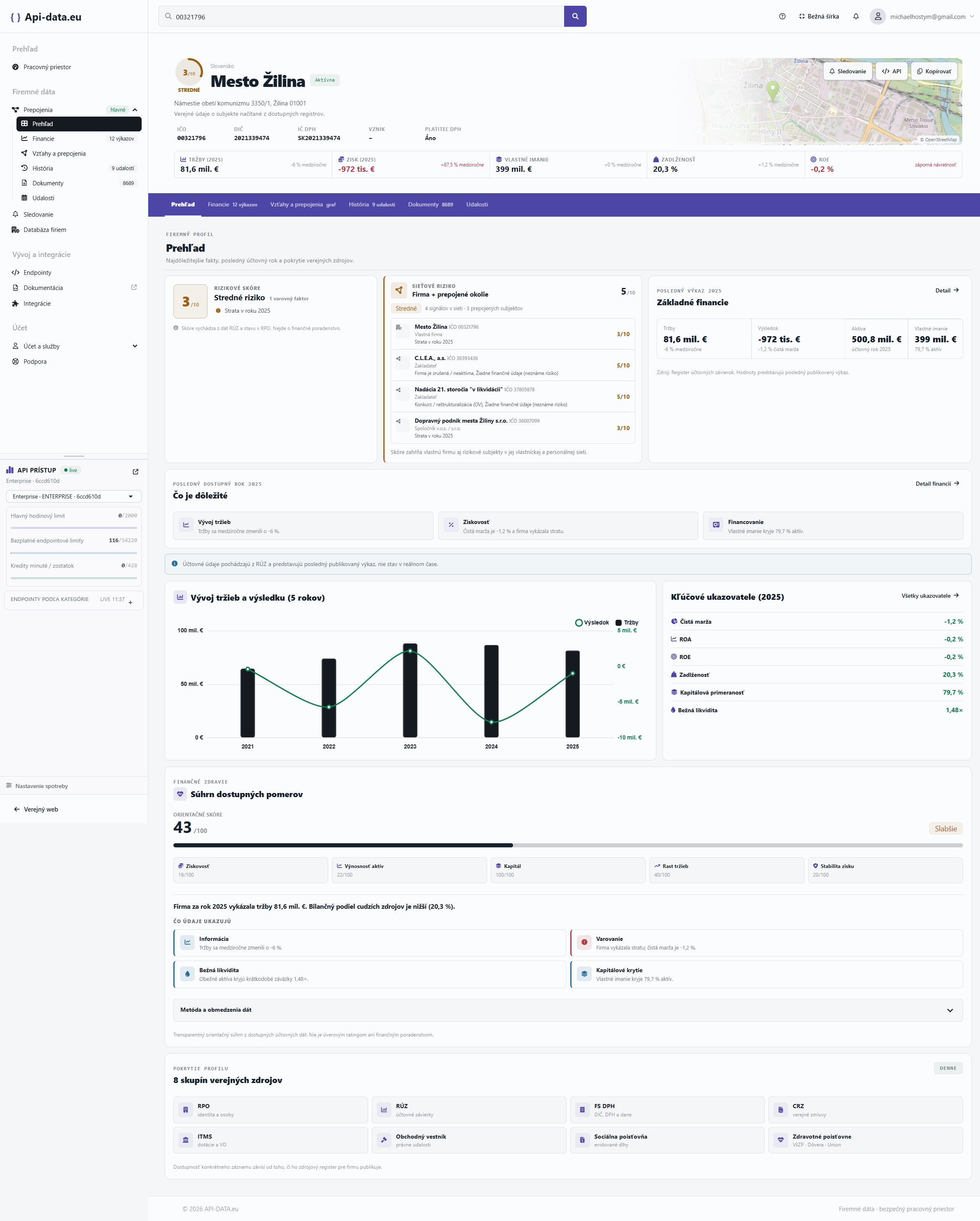Expand Metóda a obmedzenia dát

[568, 1010]
